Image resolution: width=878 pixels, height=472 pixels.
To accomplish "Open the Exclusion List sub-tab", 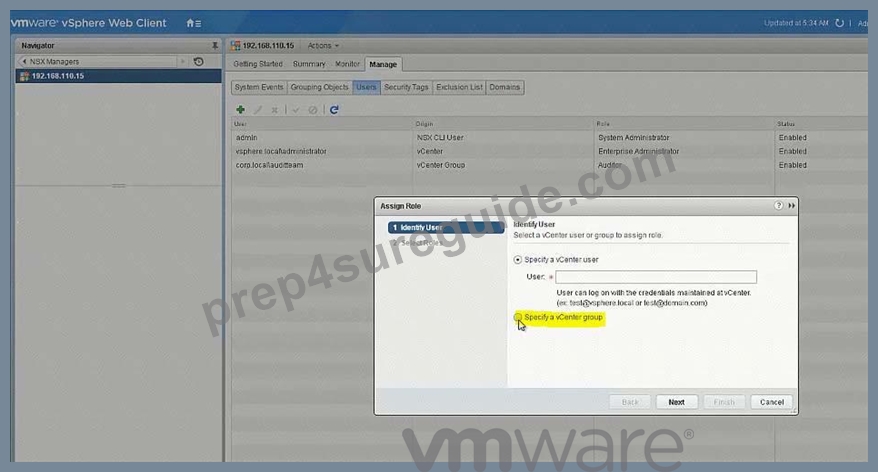I will [459, 87].
